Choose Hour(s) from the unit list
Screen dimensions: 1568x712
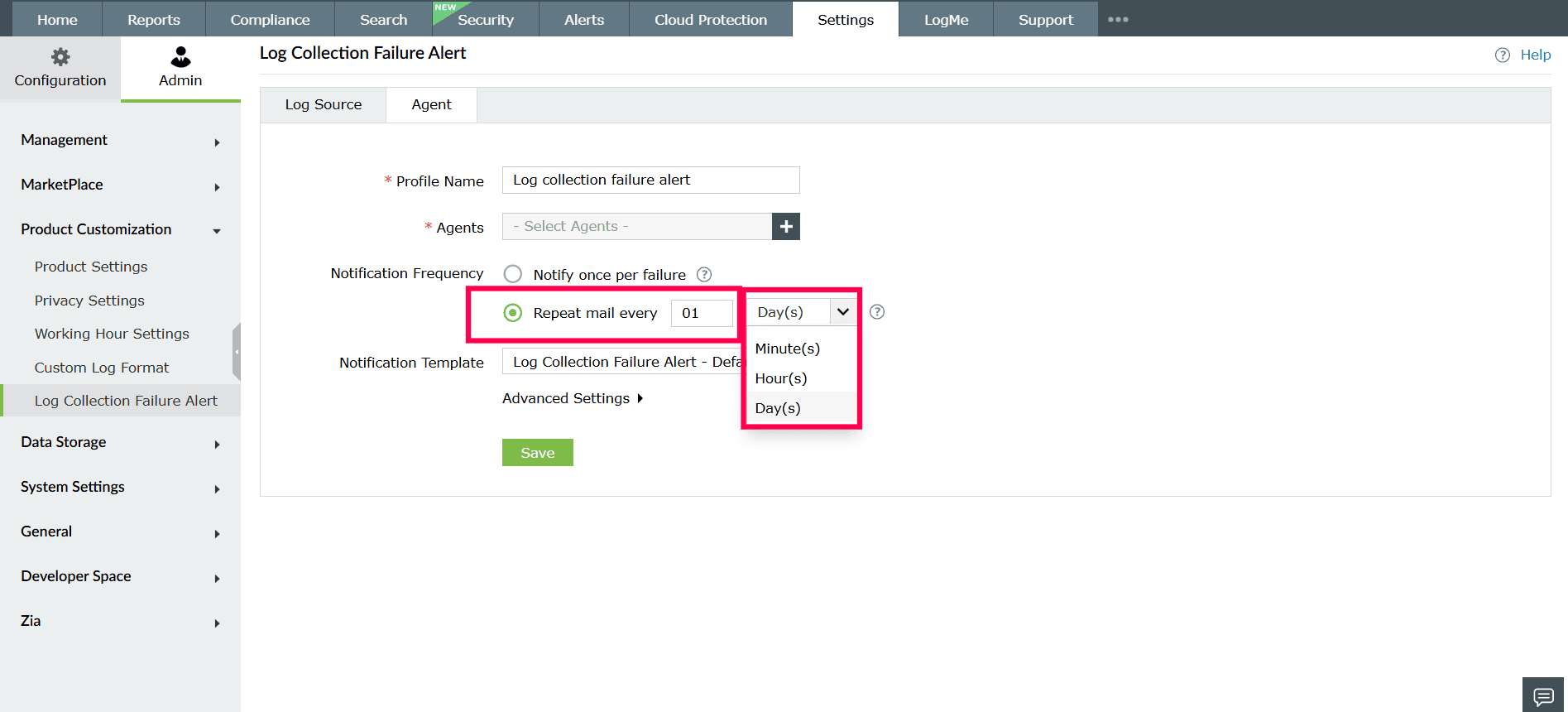pos(801,378)
